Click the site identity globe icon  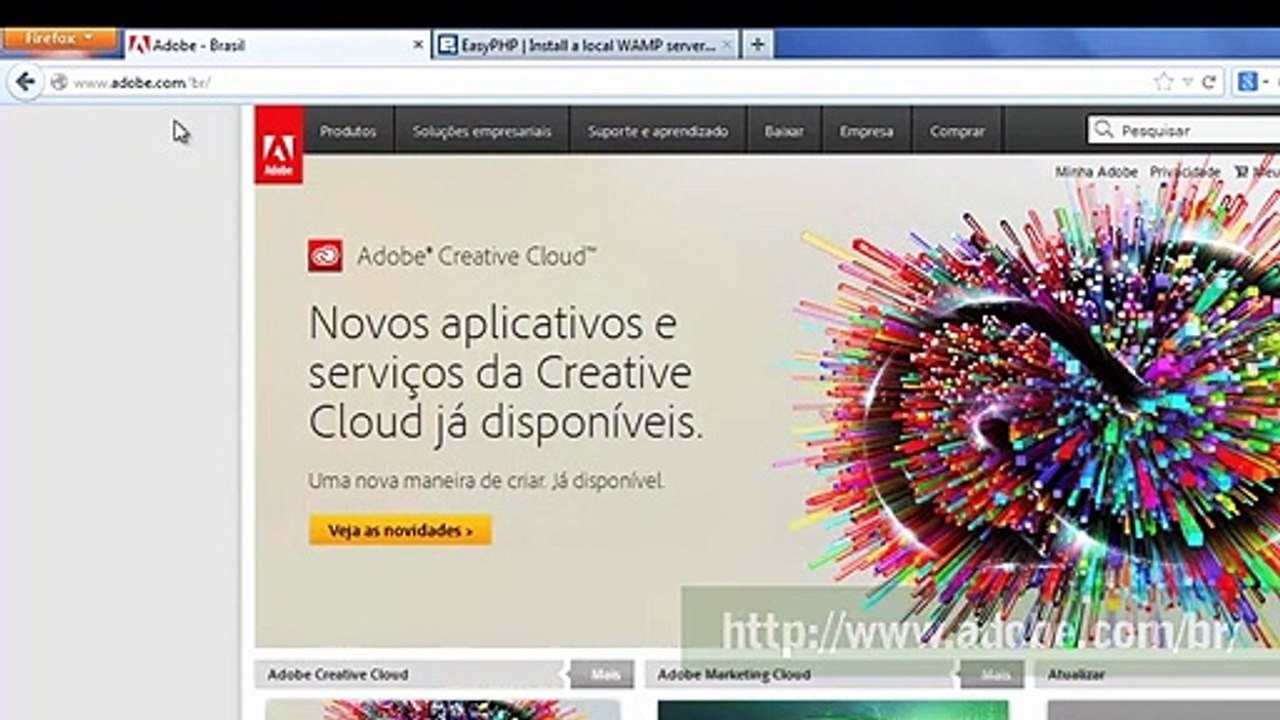point(59,82)
